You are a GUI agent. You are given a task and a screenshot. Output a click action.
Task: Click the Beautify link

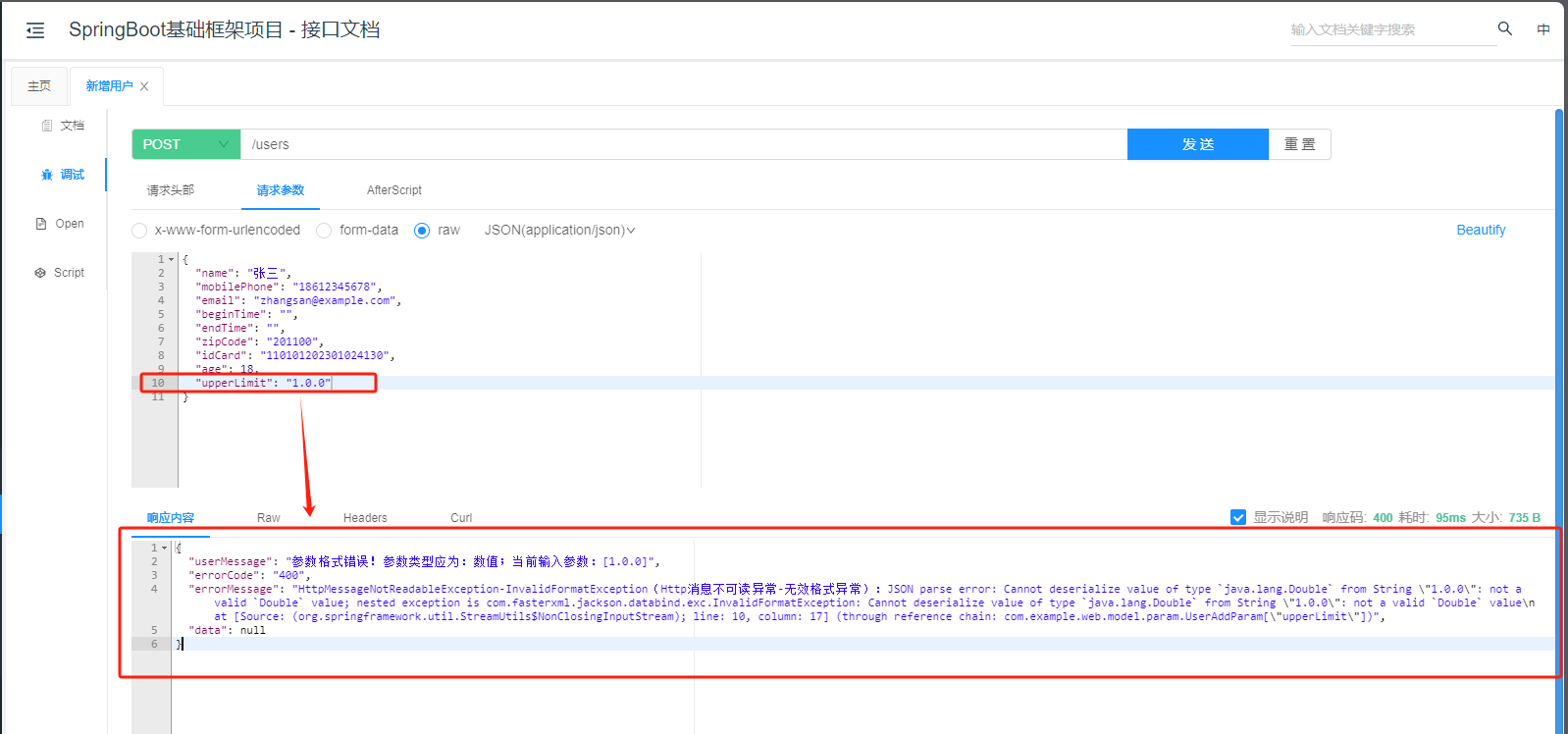click(1481, 230)
